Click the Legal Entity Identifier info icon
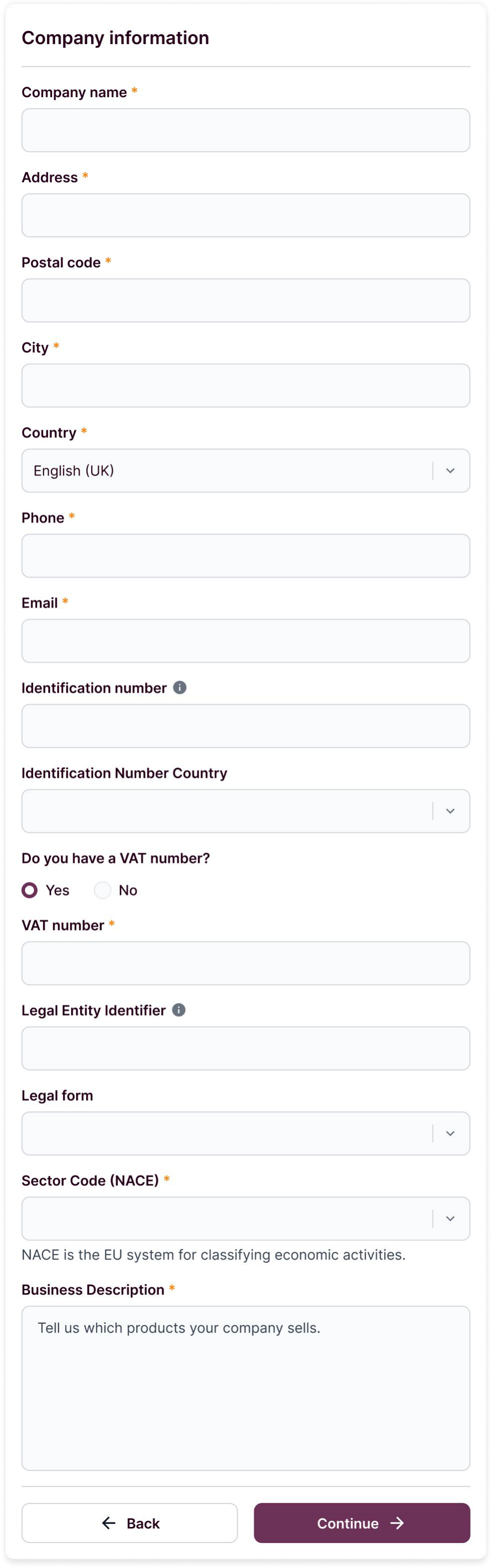Screen dimensions: 491x1568 click(179, 1010)
